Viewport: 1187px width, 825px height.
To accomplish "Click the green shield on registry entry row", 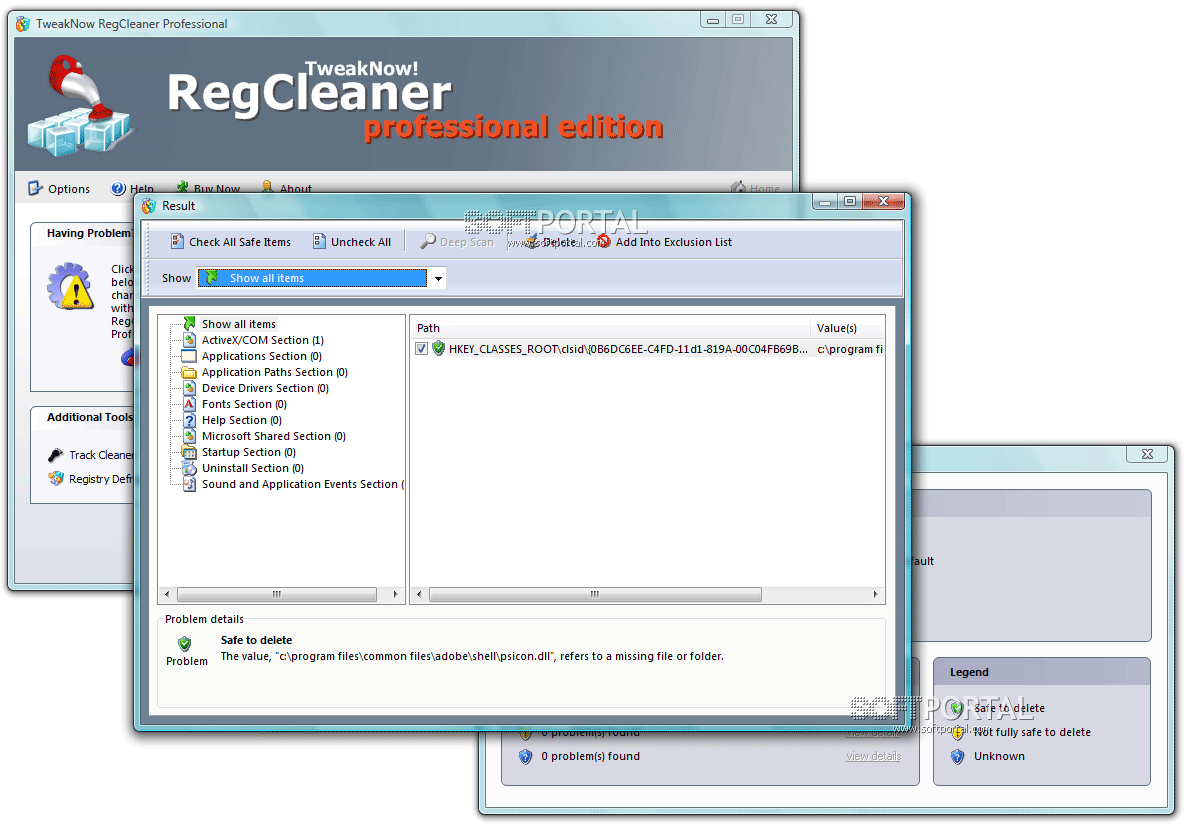I will [438, 349].
